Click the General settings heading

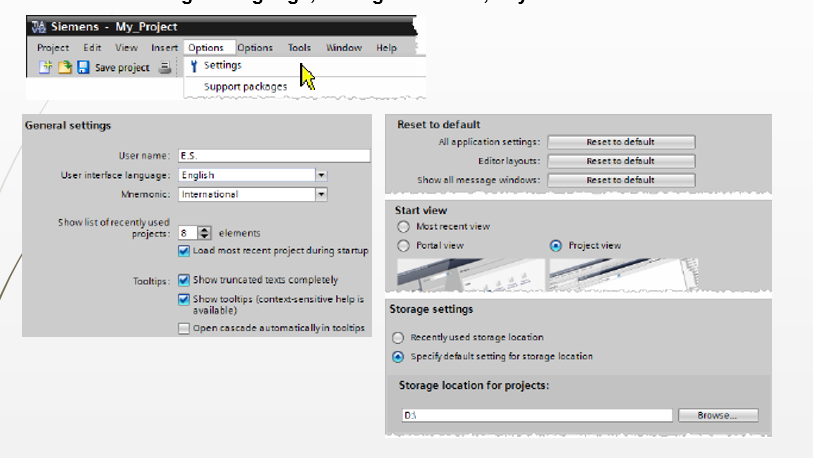pos(68,126)
